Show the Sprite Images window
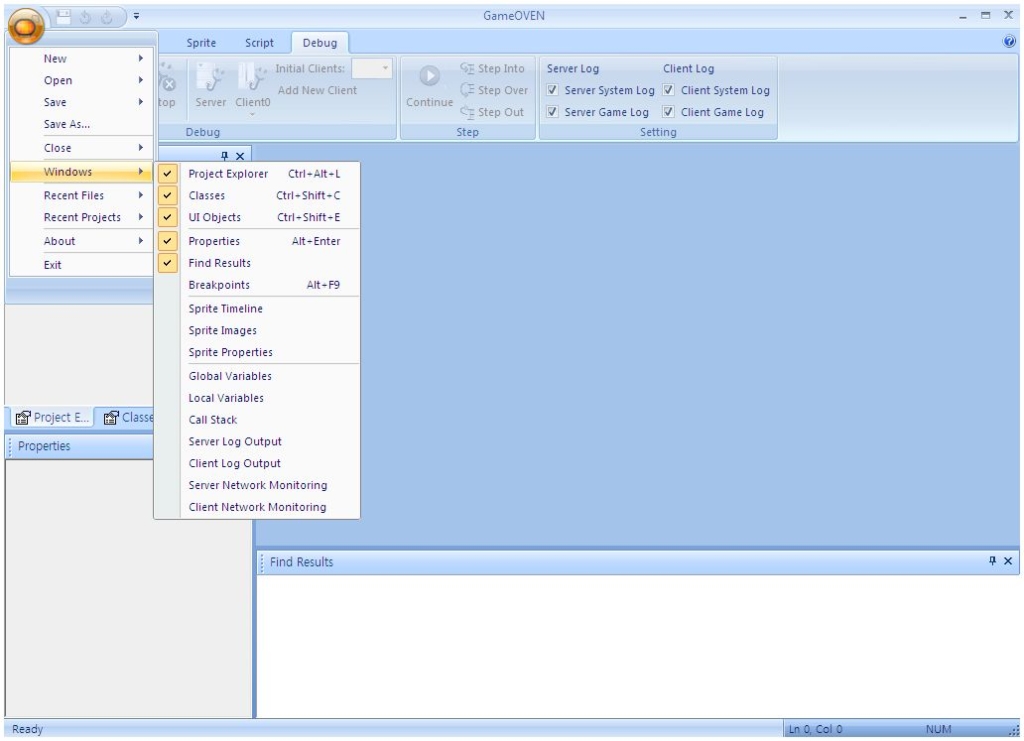 point(257,330)
